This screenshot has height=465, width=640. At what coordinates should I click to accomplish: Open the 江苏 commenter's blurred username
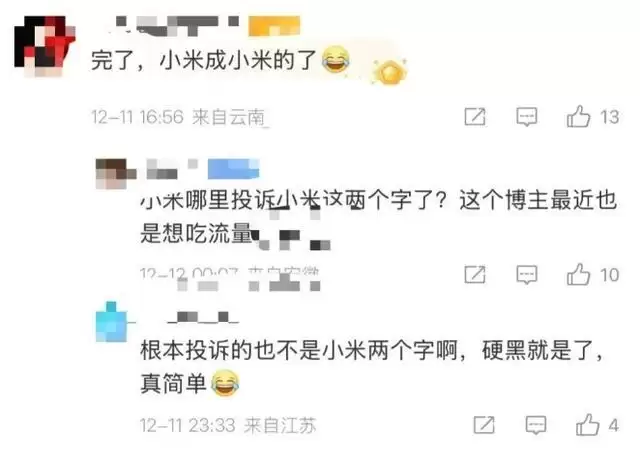(203, 317)
